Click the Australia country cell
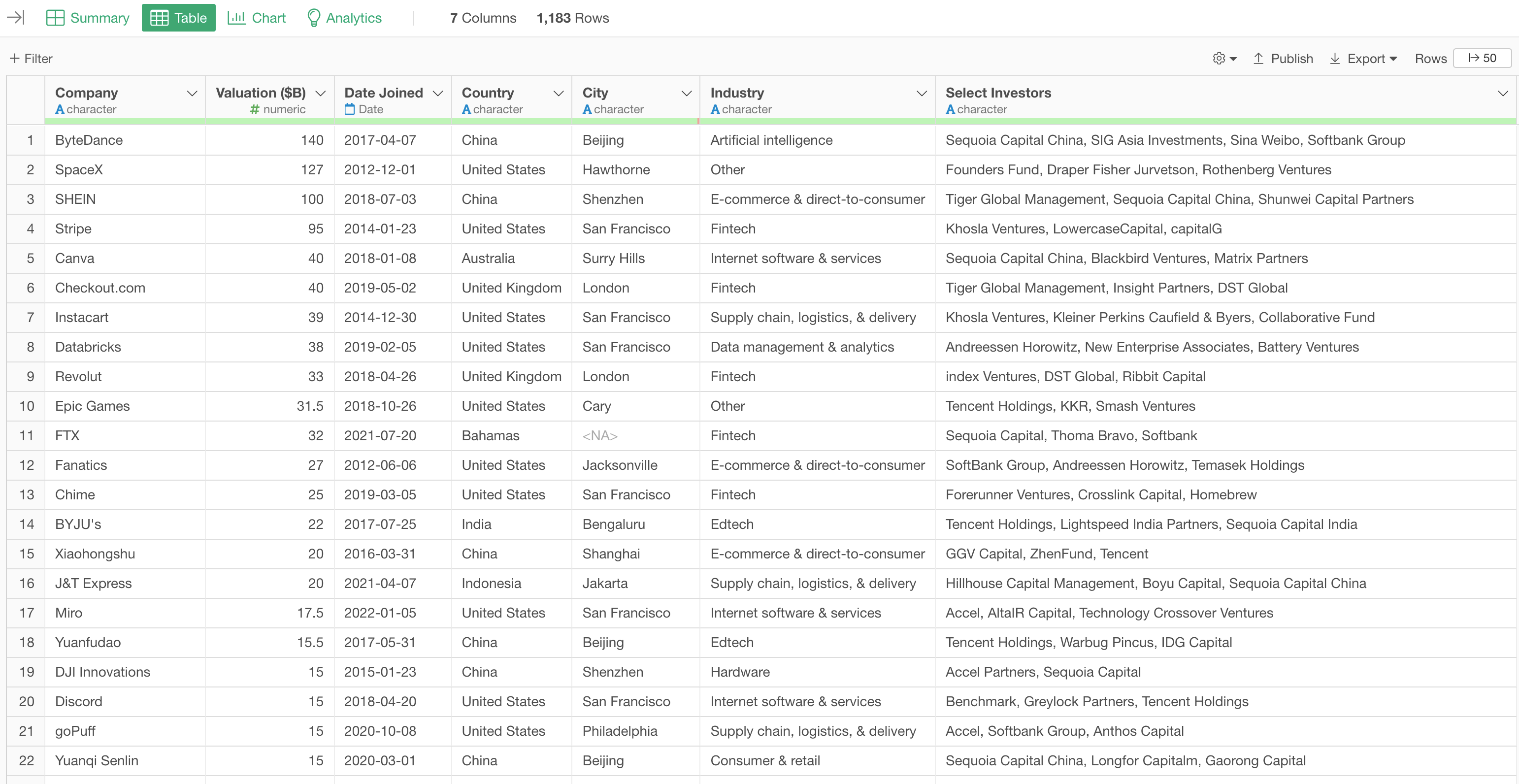Viewport: 1519px width, 784px height. coord(512,258)
